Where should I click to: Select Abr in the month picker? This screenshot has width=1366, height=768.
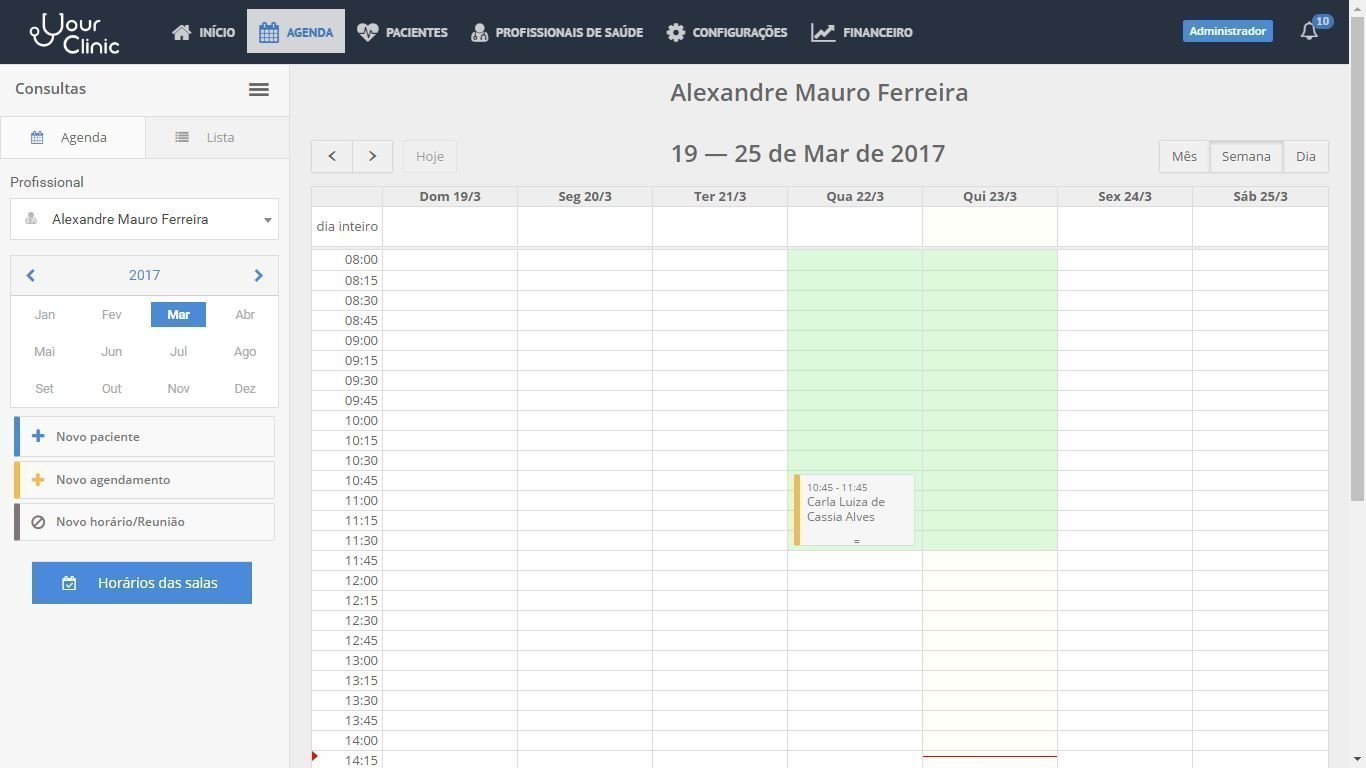tap(245, 314)
